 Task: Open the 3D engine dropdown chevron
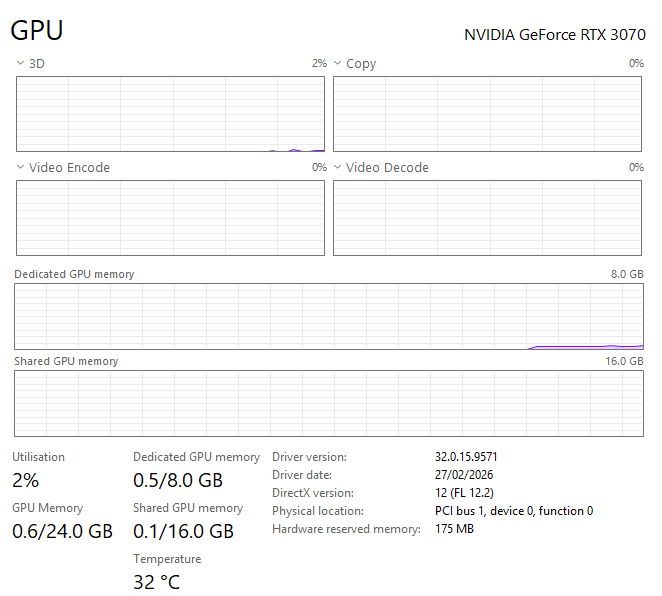[20, 64]
